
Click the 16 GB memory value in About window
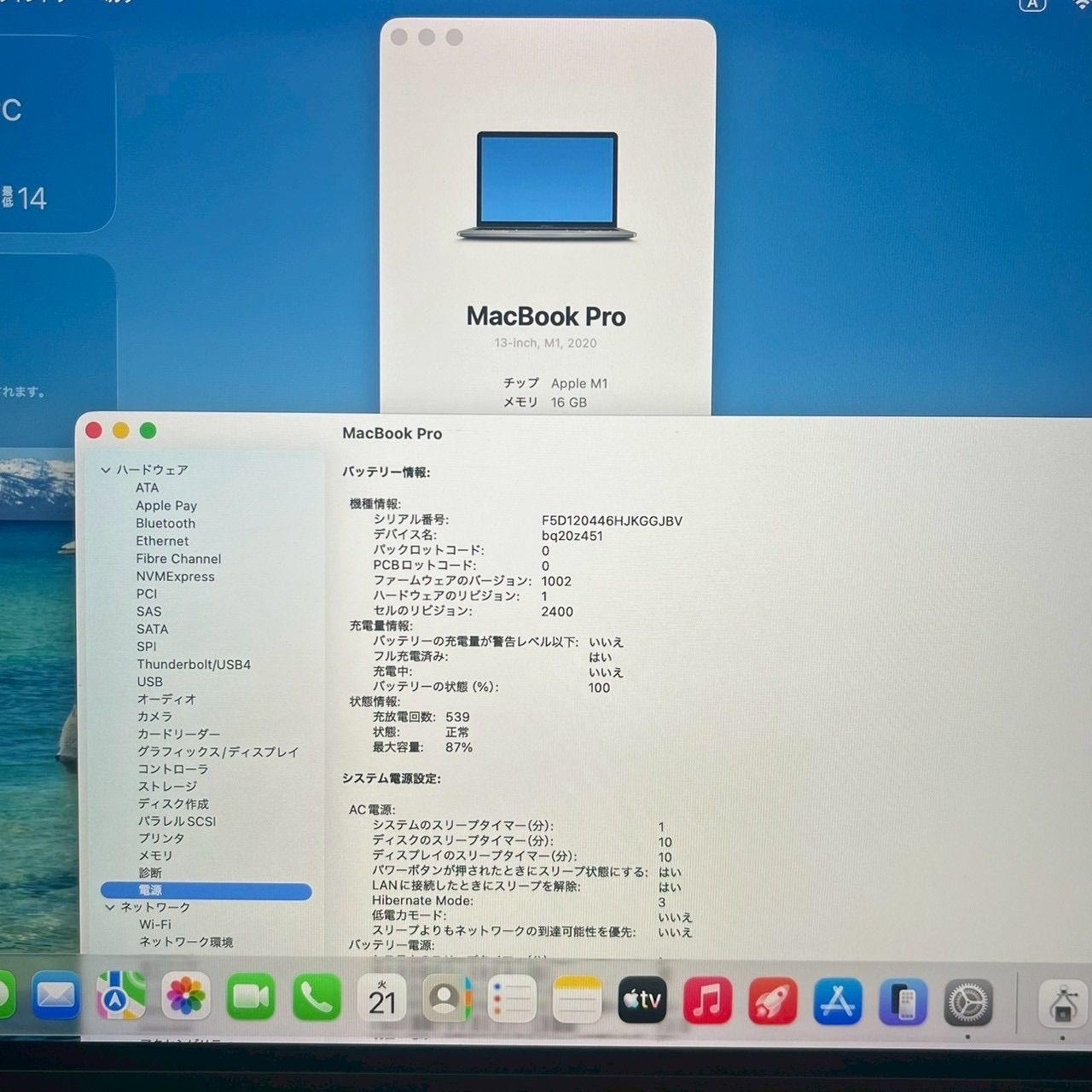569,403
